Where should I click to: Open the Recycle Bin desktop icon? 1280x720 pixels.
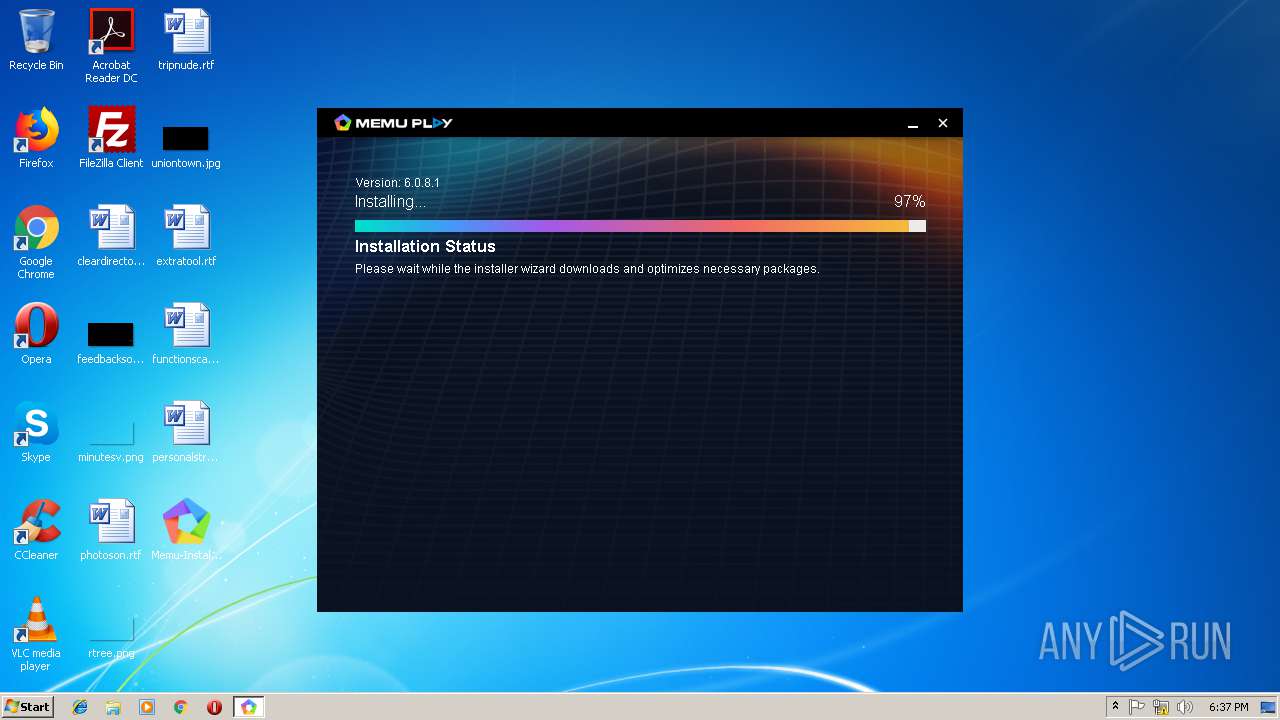(x=36, y=40)
